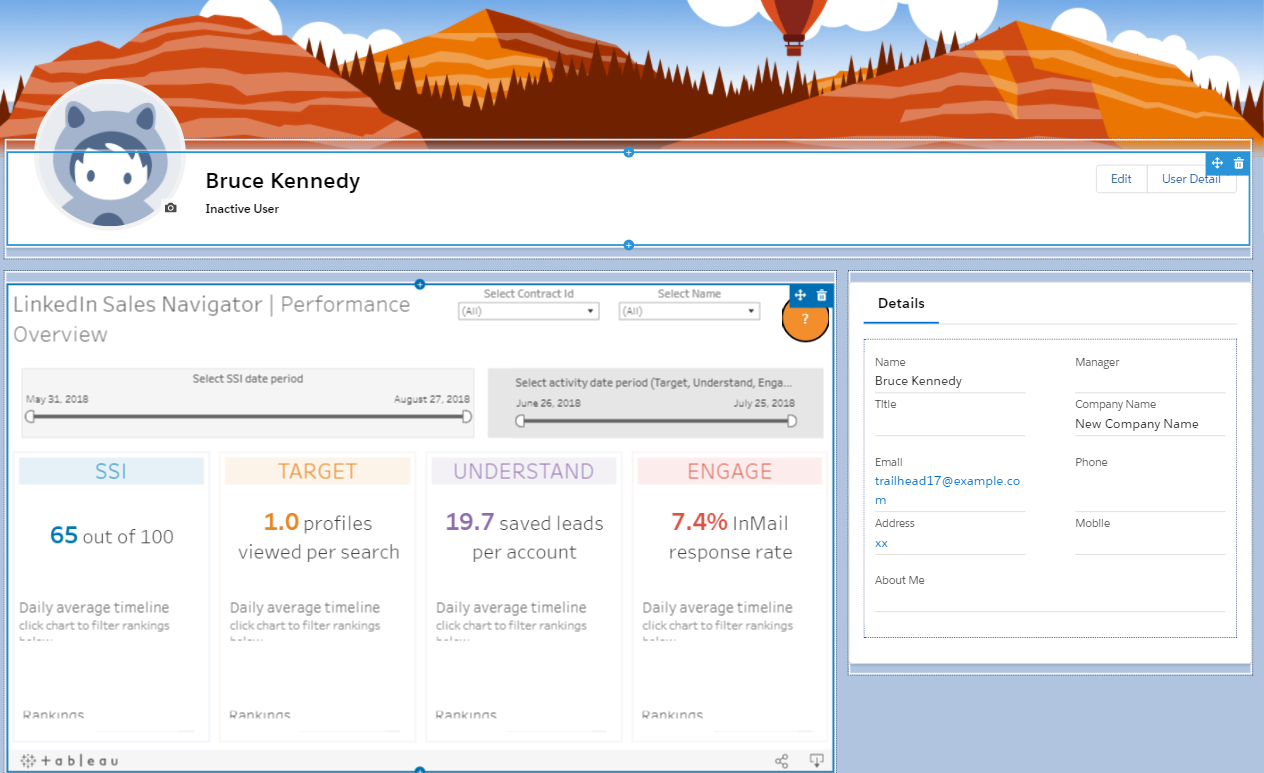Click the xx address link
Viewport: 1264px width, 773px height.
point(881,543)
